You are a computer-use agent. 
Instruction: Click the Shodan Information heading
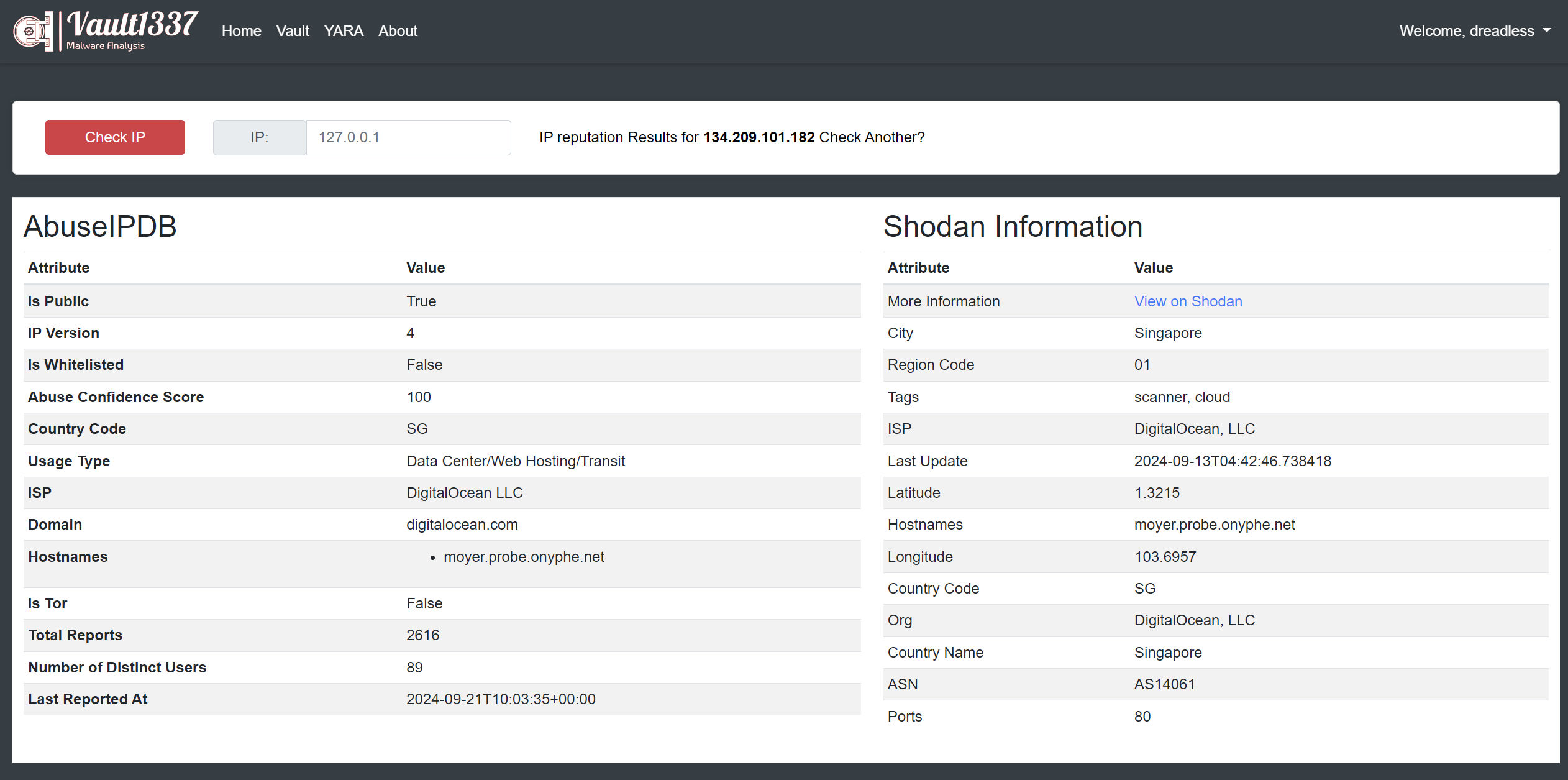click(x=1013, y=226)
